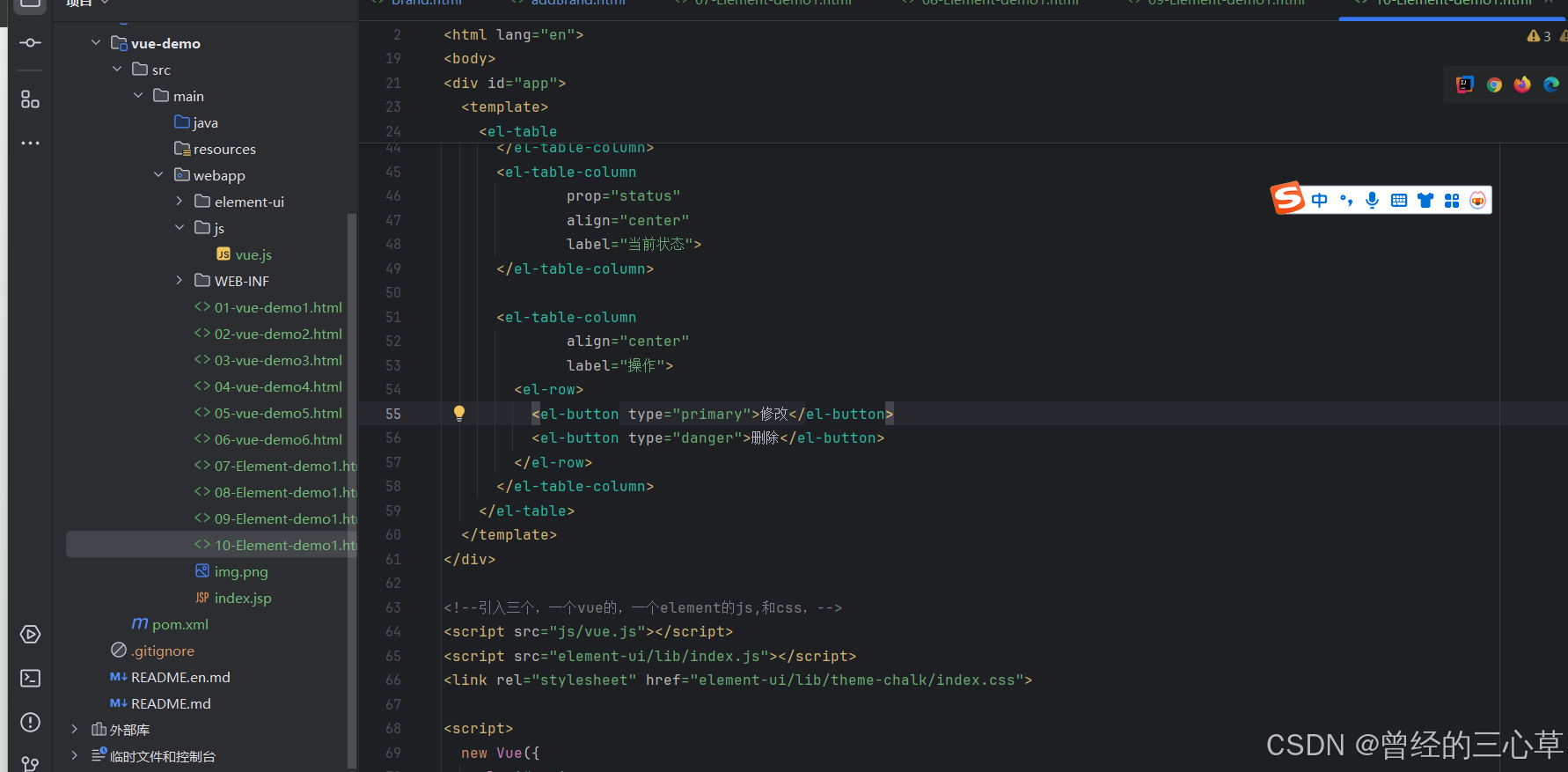Open Sogou skin shirt icon
Viewport: 1568px width, 772px height.
tap(1425, 200)
